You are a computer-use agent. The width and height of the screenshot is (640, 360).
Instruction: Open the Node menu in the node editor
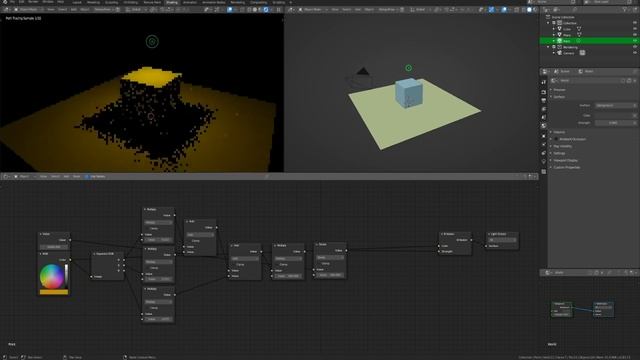(x=76, y=176)
